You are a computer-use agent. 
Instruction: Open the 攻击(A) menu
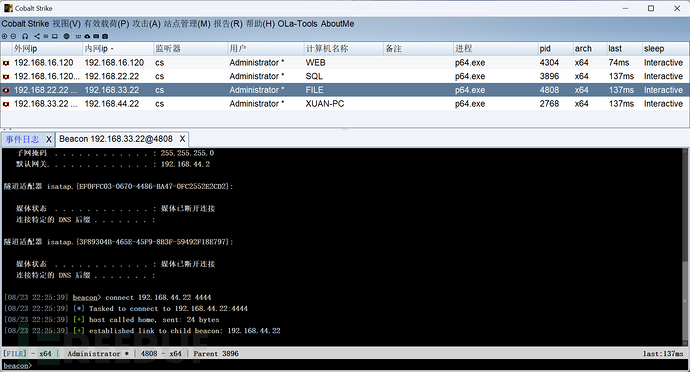point(147,24)
